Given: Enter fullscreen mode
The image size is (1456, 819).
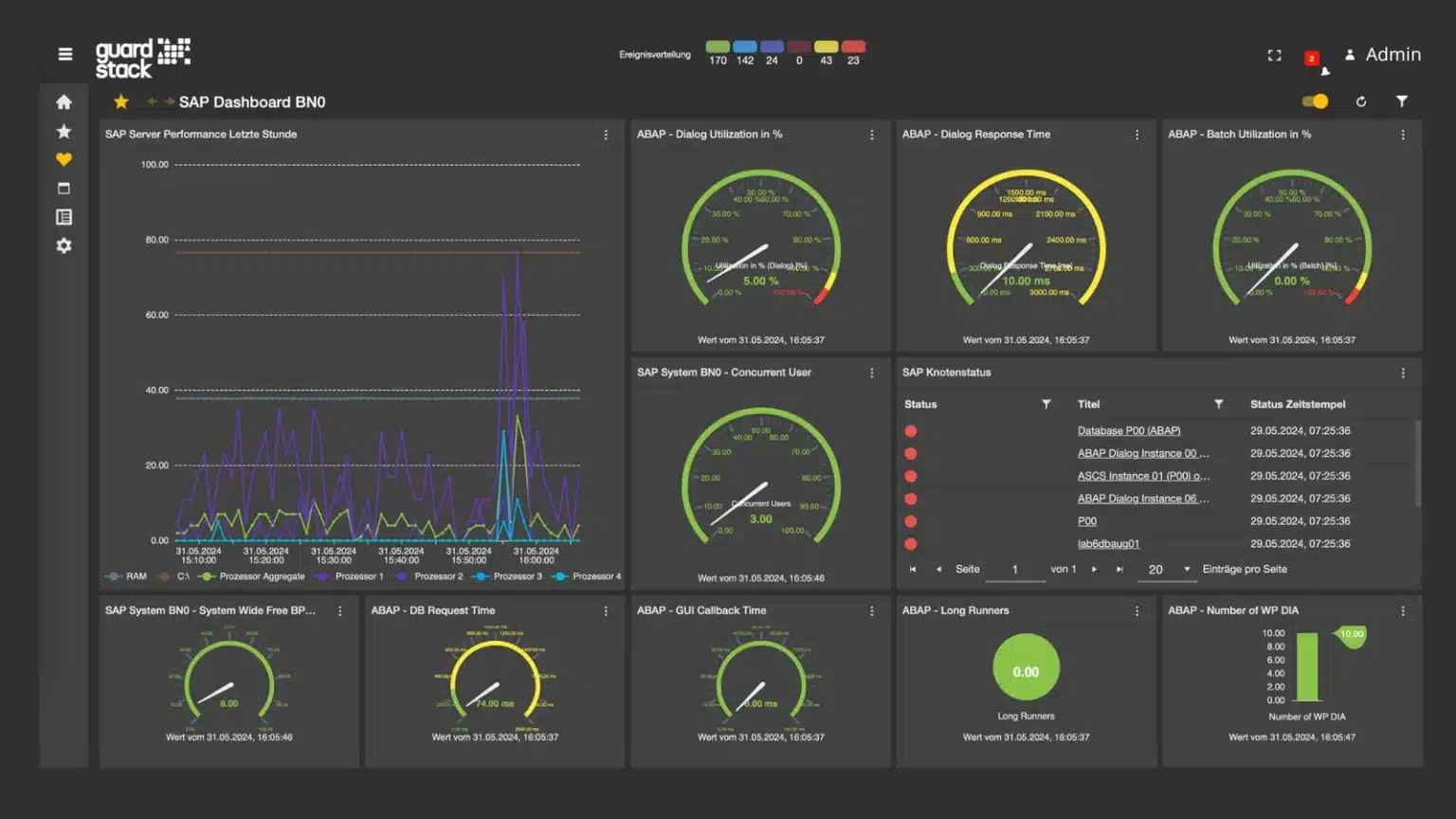Looking at the screenshot, I should coord(1274,56).
